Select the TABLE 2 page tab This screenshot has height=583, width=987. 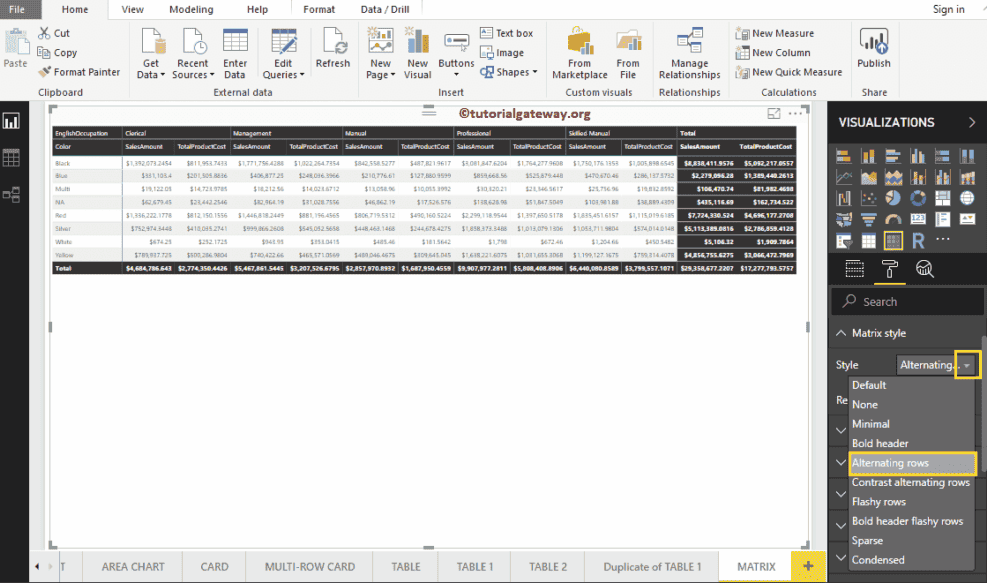coord(546,566)
